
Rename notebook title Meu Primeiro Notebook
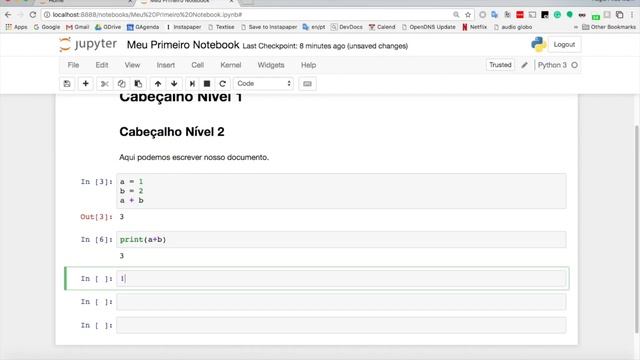(x=183, y=45)
